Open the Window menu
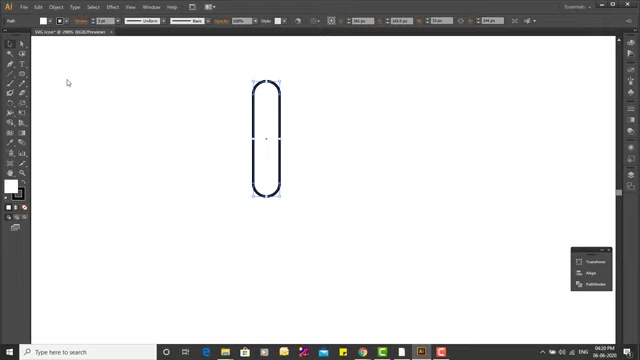Screen dimensions: 640x360 [151, 7]
